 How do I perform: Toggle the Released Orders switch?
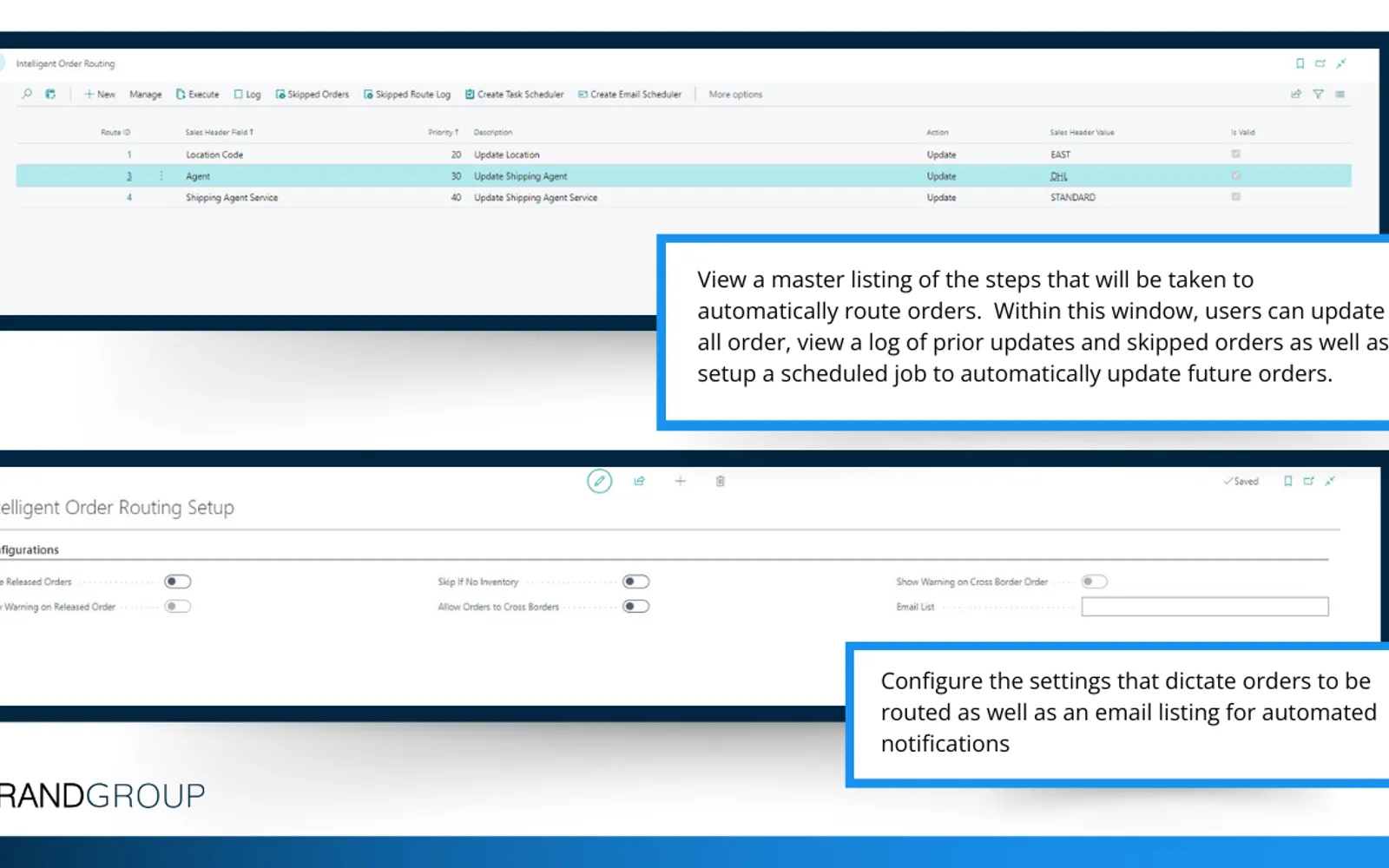pyautogui.click(x=178, y=582)
